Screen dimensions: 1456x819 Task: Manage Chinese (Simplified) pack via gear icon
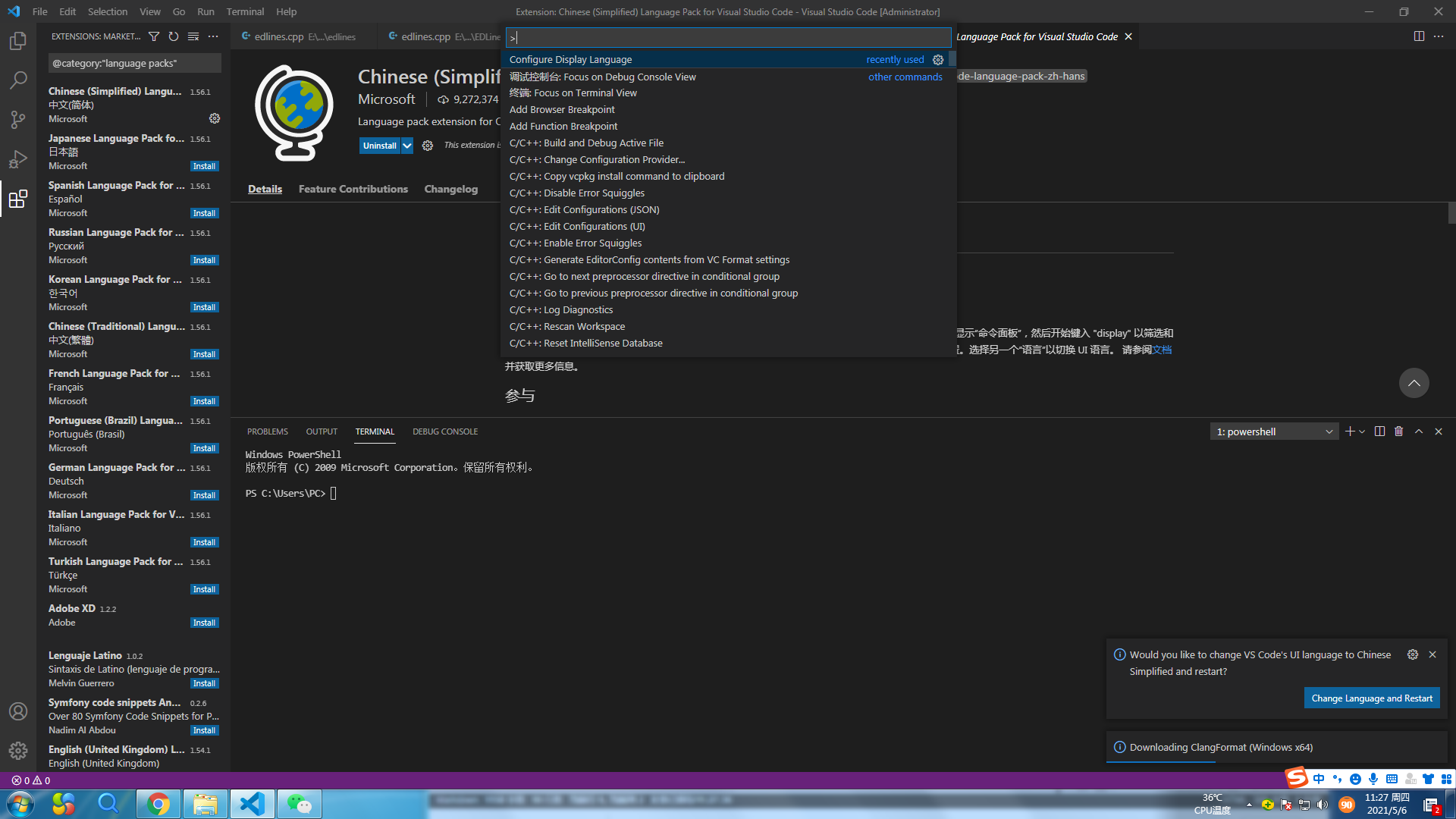click(215, 118)
